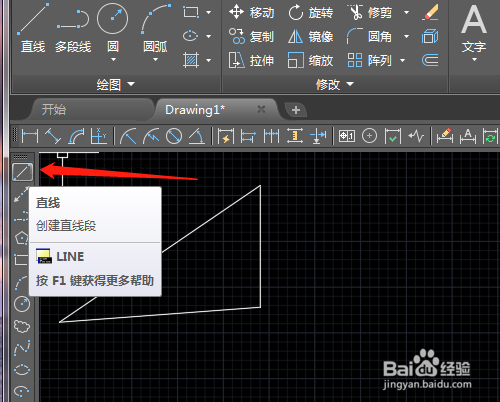The width and height of the screenshot is (500, 402).
Task: Click the offset icon in 修改 panel
Action: click(430, 60)
